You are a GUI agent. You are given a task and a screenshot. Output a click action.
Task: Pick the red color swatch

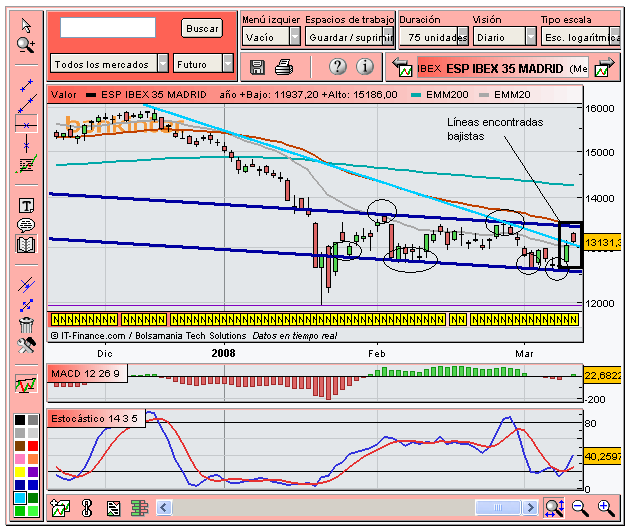click(x=33, y=446)
